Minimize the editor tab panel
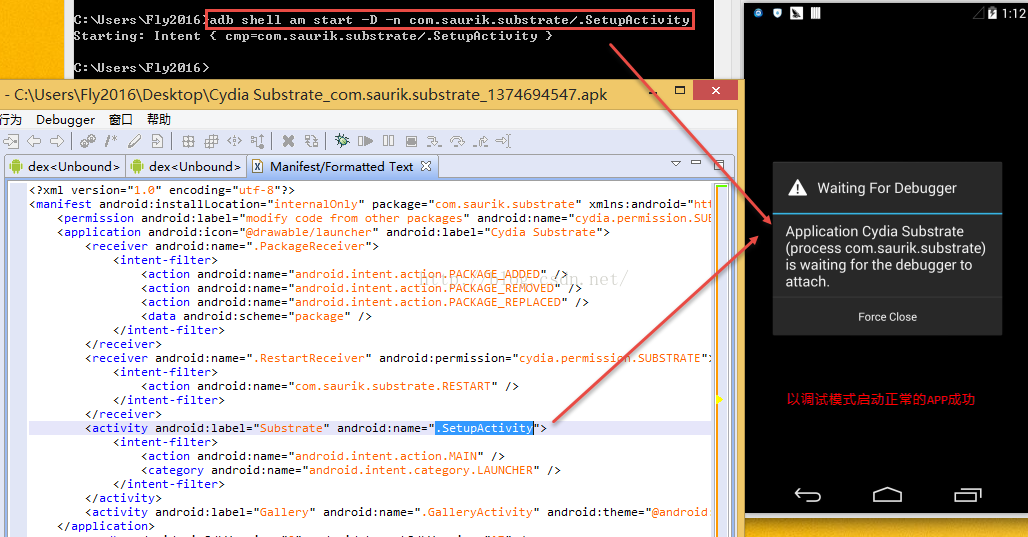Viewport: 1028px width, 537px height. click(x=696, y=163)
